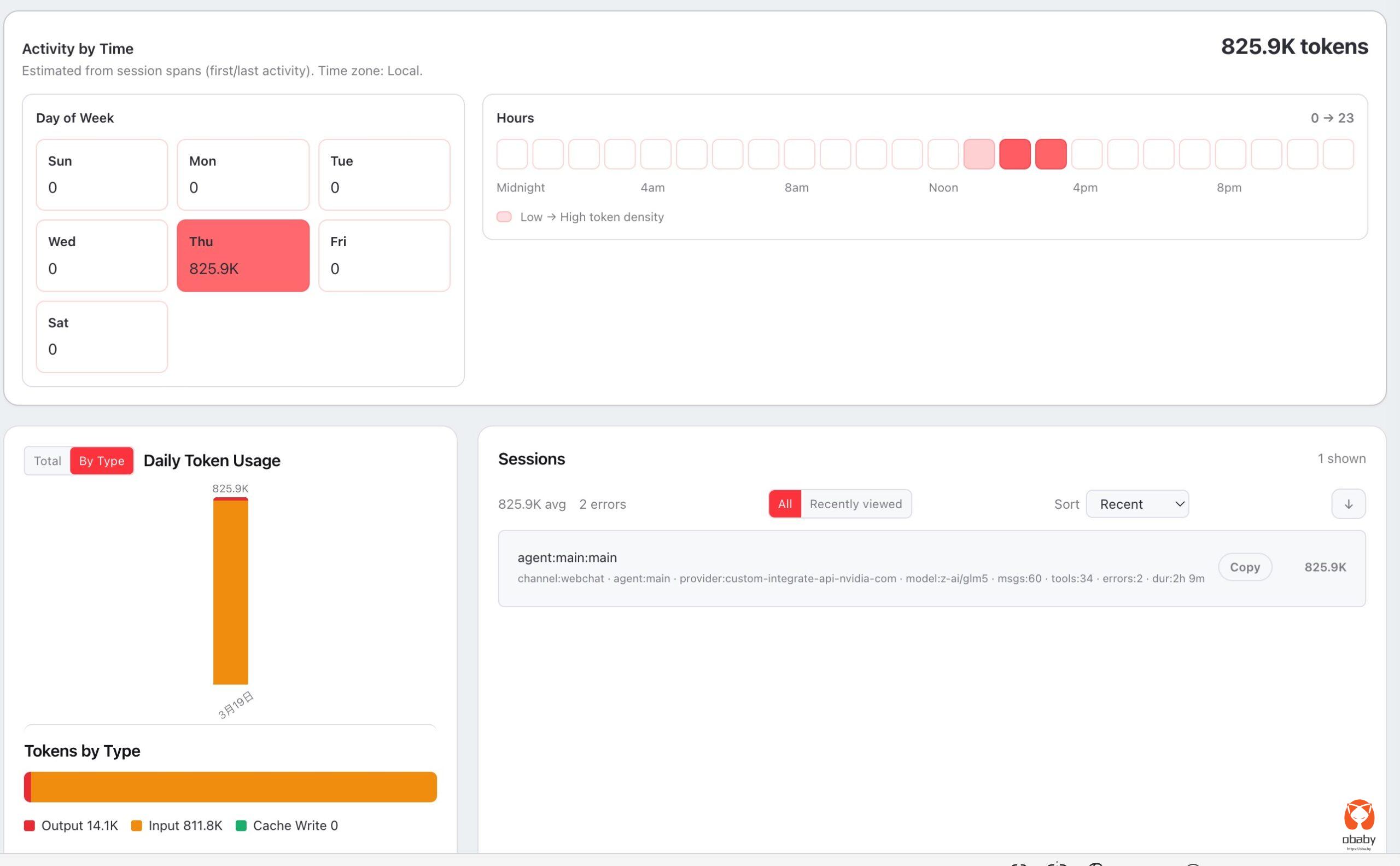Screen dimensions: 1400x866
Task: Click the orange Tokens by Type bar
Action: (x=234, y=786)
